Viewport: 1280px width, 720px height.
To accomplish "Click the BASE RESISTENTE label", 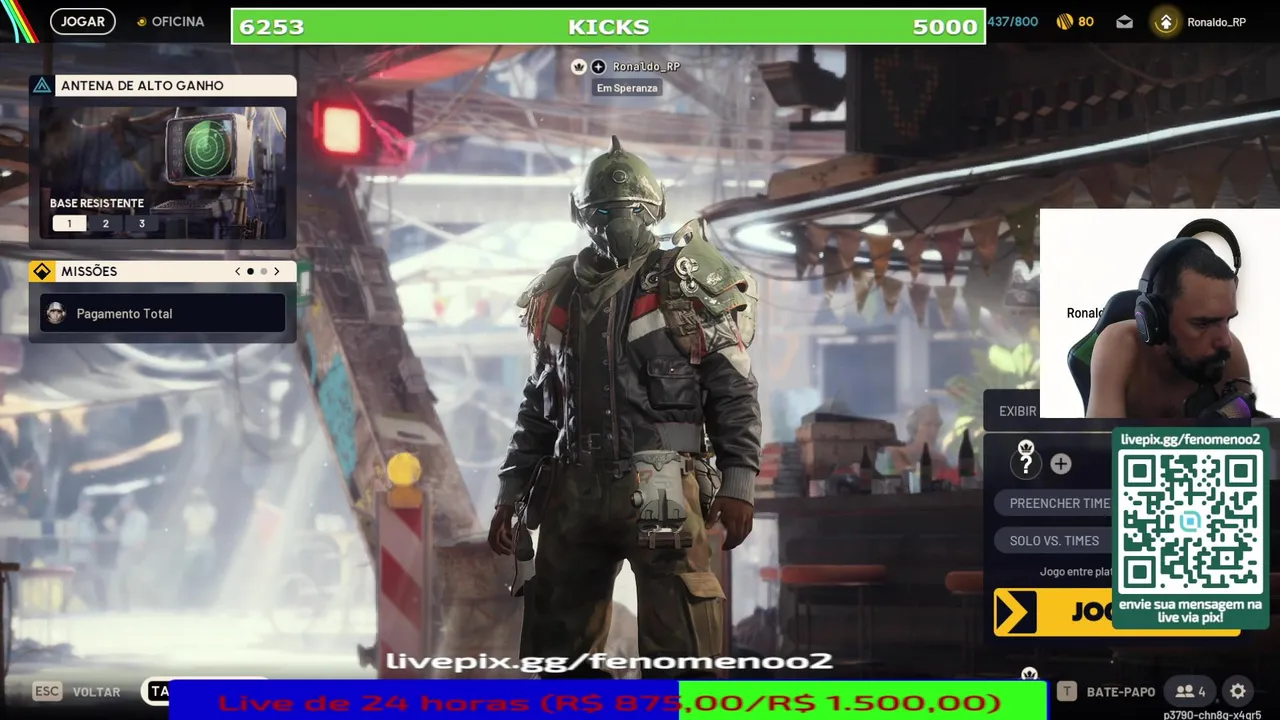I will tap(97, 203).
